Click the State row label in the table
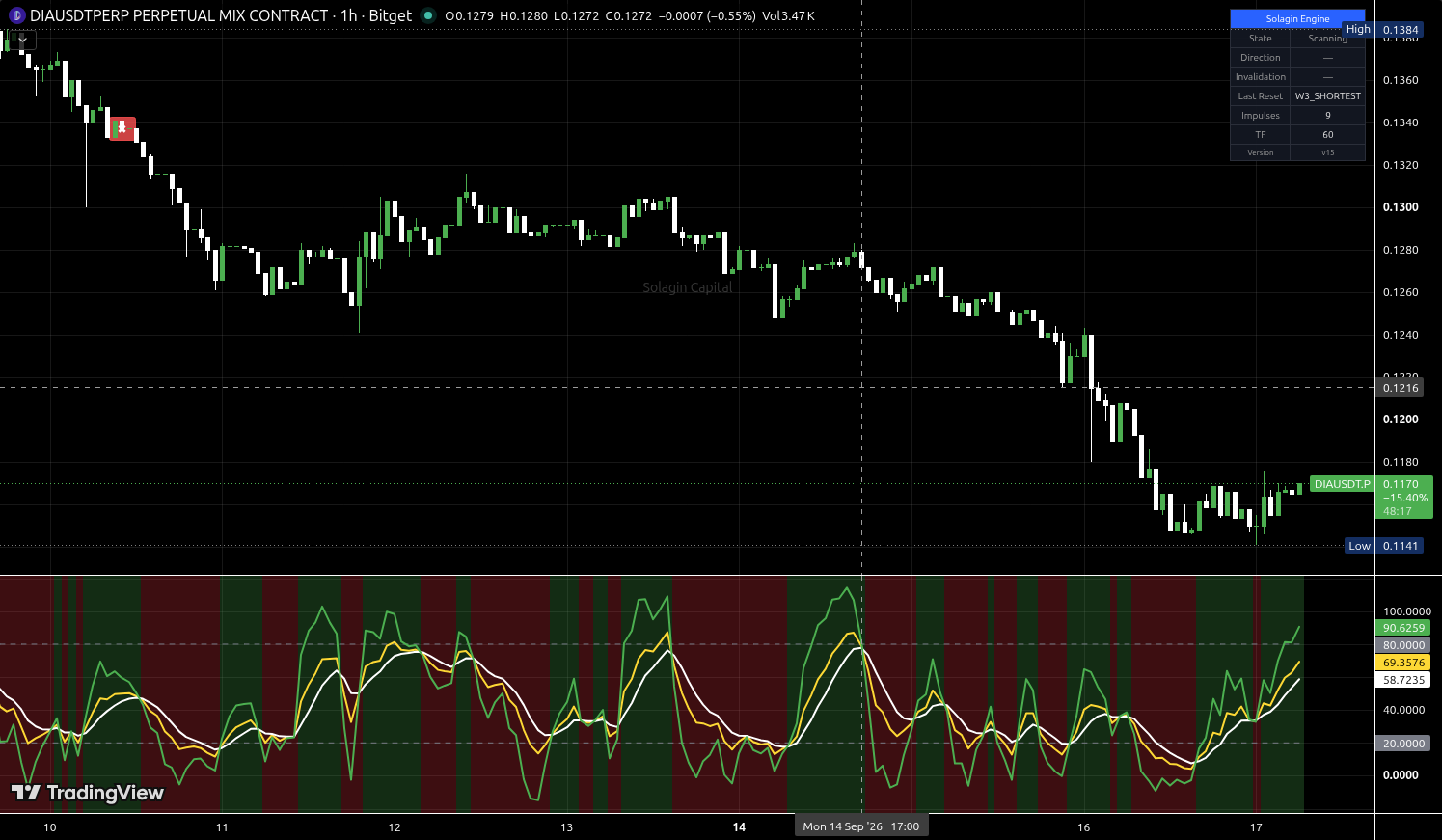The image size is (1442, 840). [x=1260, y=39]
